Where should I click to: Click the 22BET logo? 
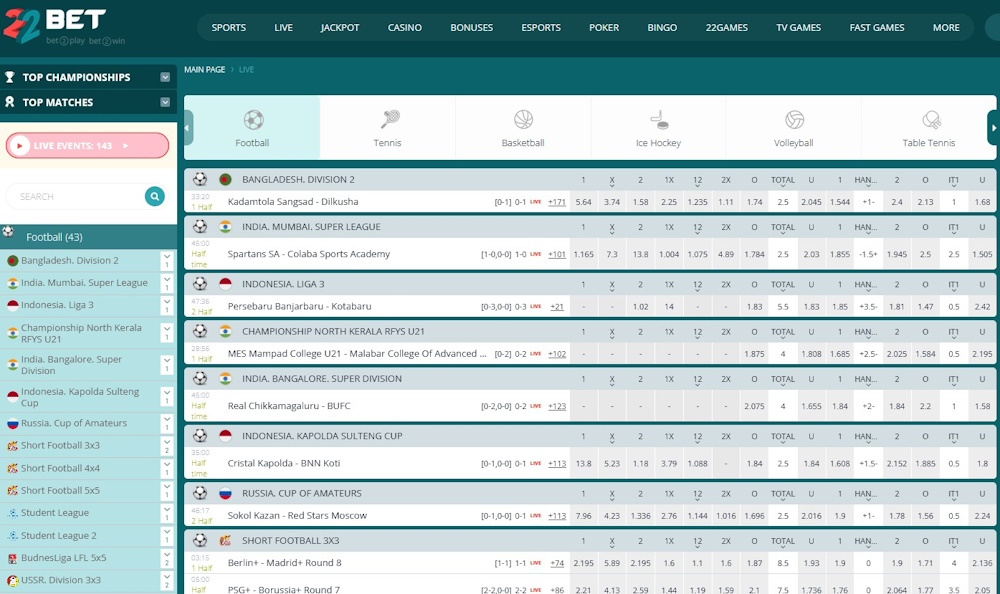64,26
